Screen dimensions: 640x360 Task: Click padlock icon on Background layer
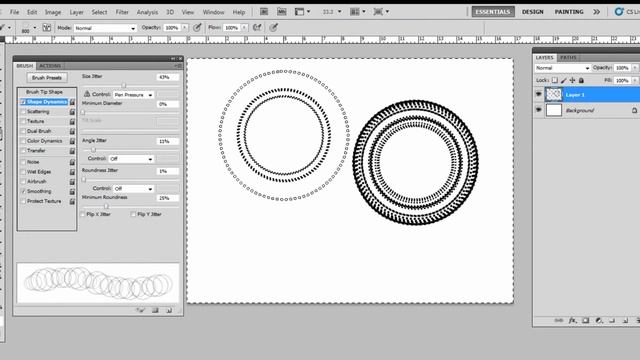tap(634, 110)
